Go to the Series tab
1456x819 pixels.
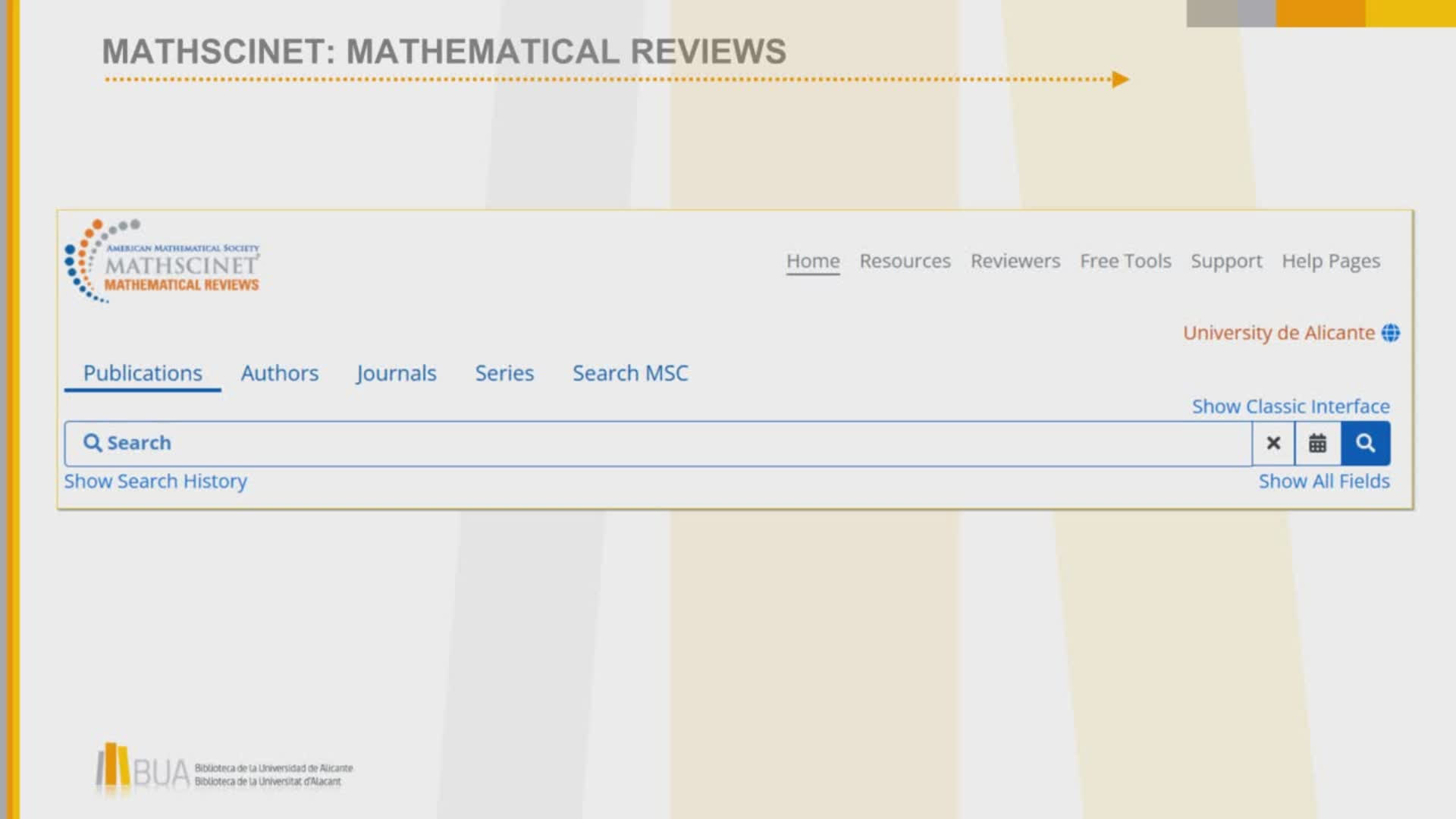click(504, 373)
